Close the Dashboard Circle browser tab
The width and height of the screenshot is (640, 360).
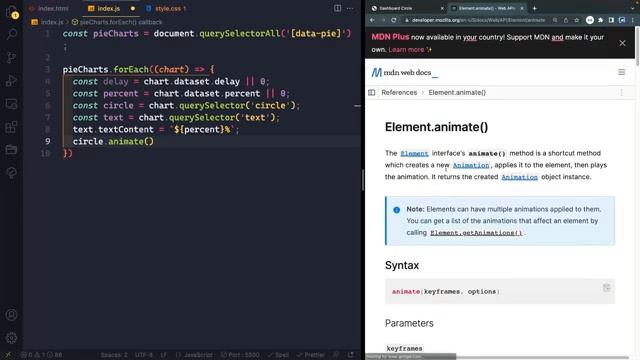pos(442,8)
